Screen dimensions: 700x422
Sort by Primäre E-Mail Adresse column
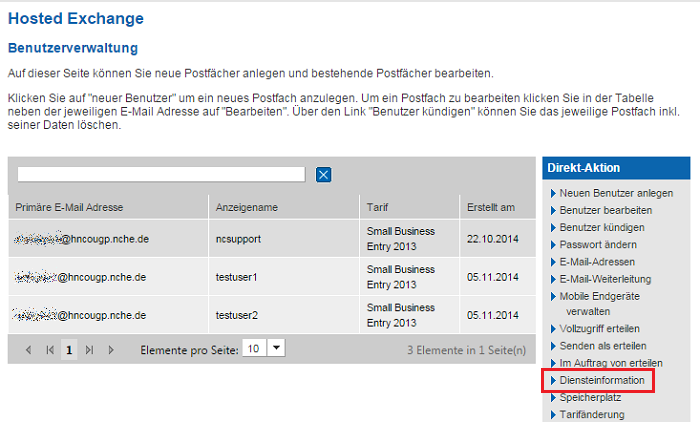[69, 207]
